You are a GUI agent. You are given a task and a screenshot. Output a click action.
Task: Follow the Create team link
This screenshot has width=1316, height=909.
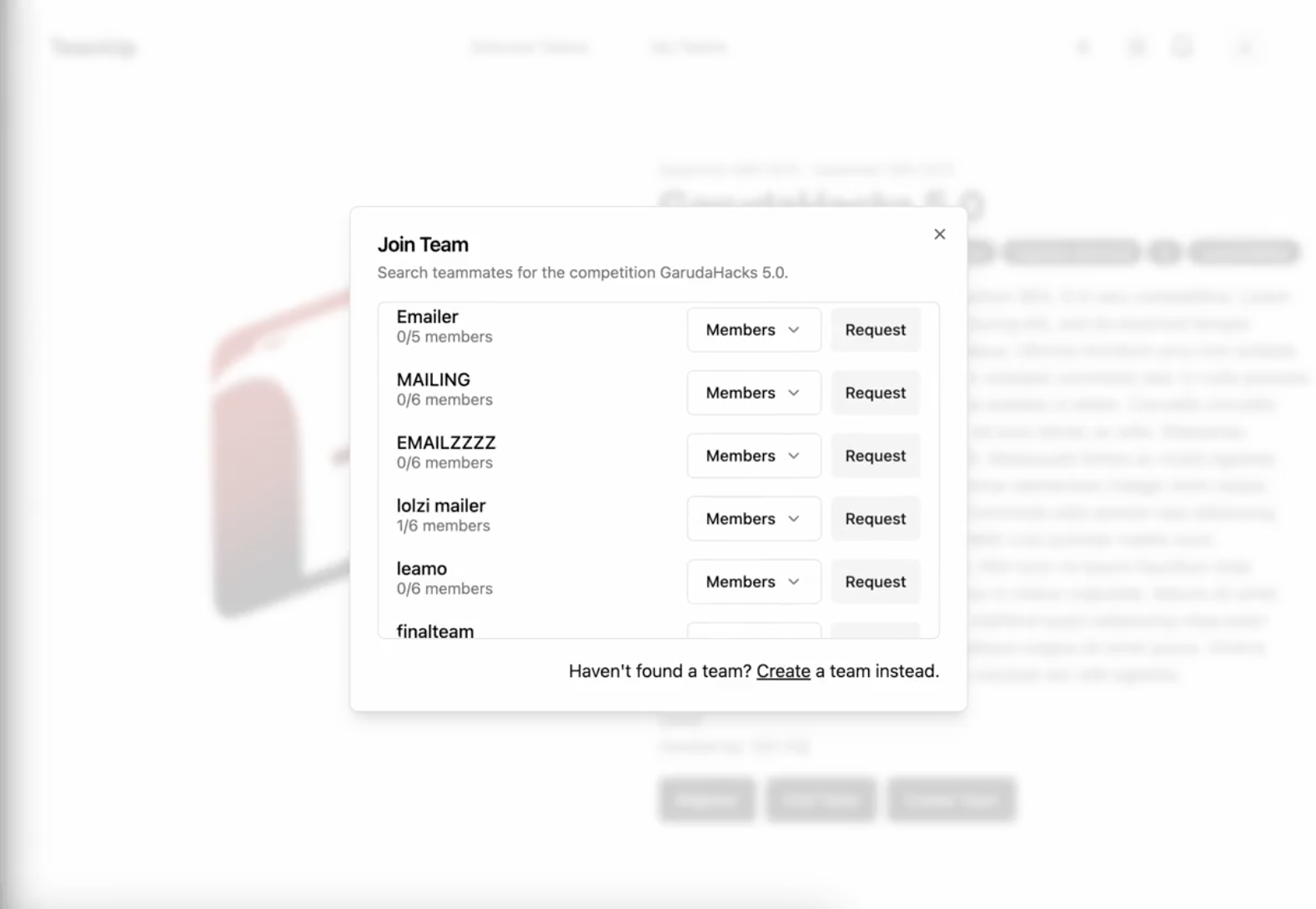point(782,671)
